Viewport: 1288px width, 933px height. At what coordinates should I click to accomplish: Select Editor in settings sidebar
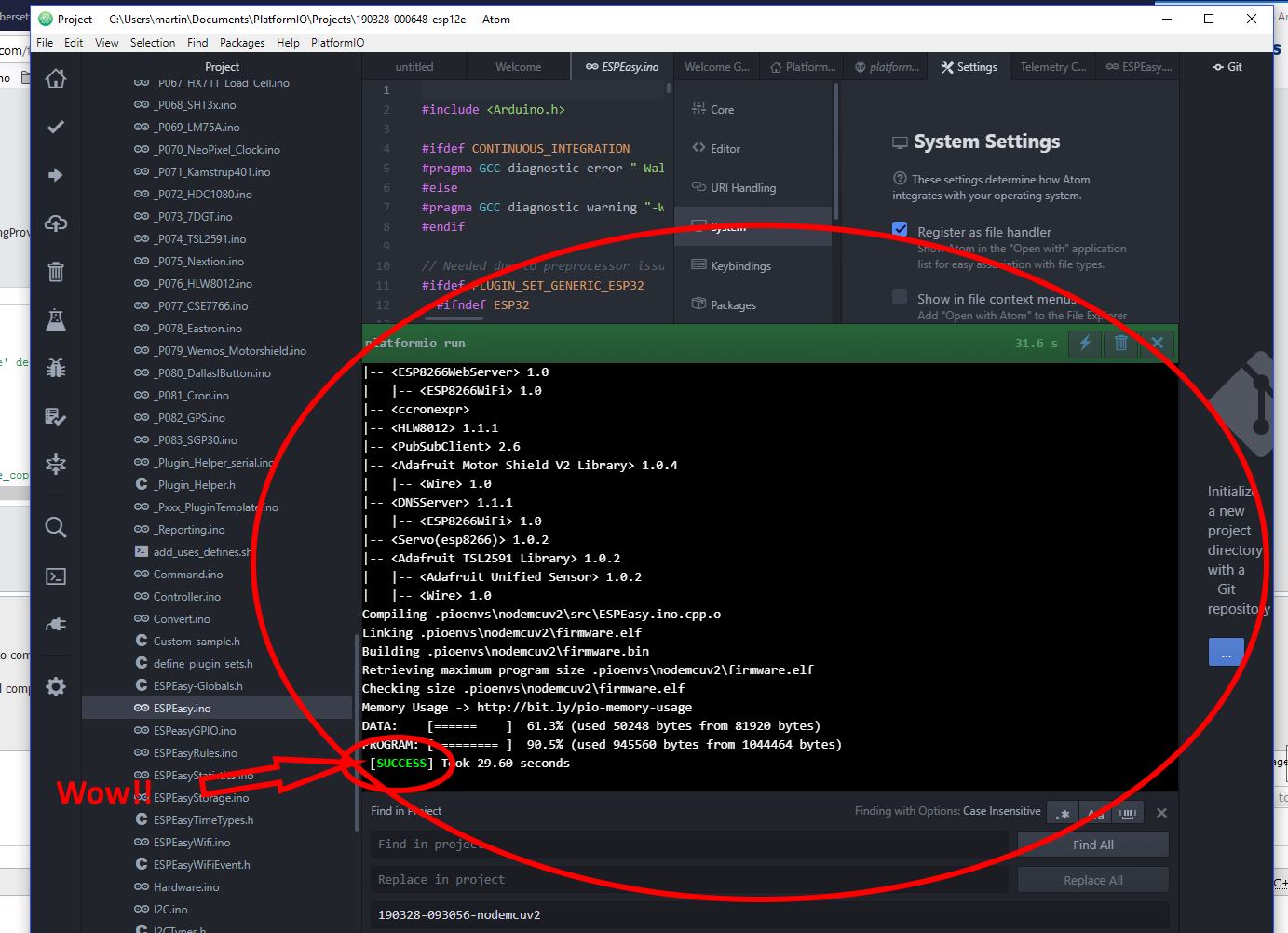(752, 149)
